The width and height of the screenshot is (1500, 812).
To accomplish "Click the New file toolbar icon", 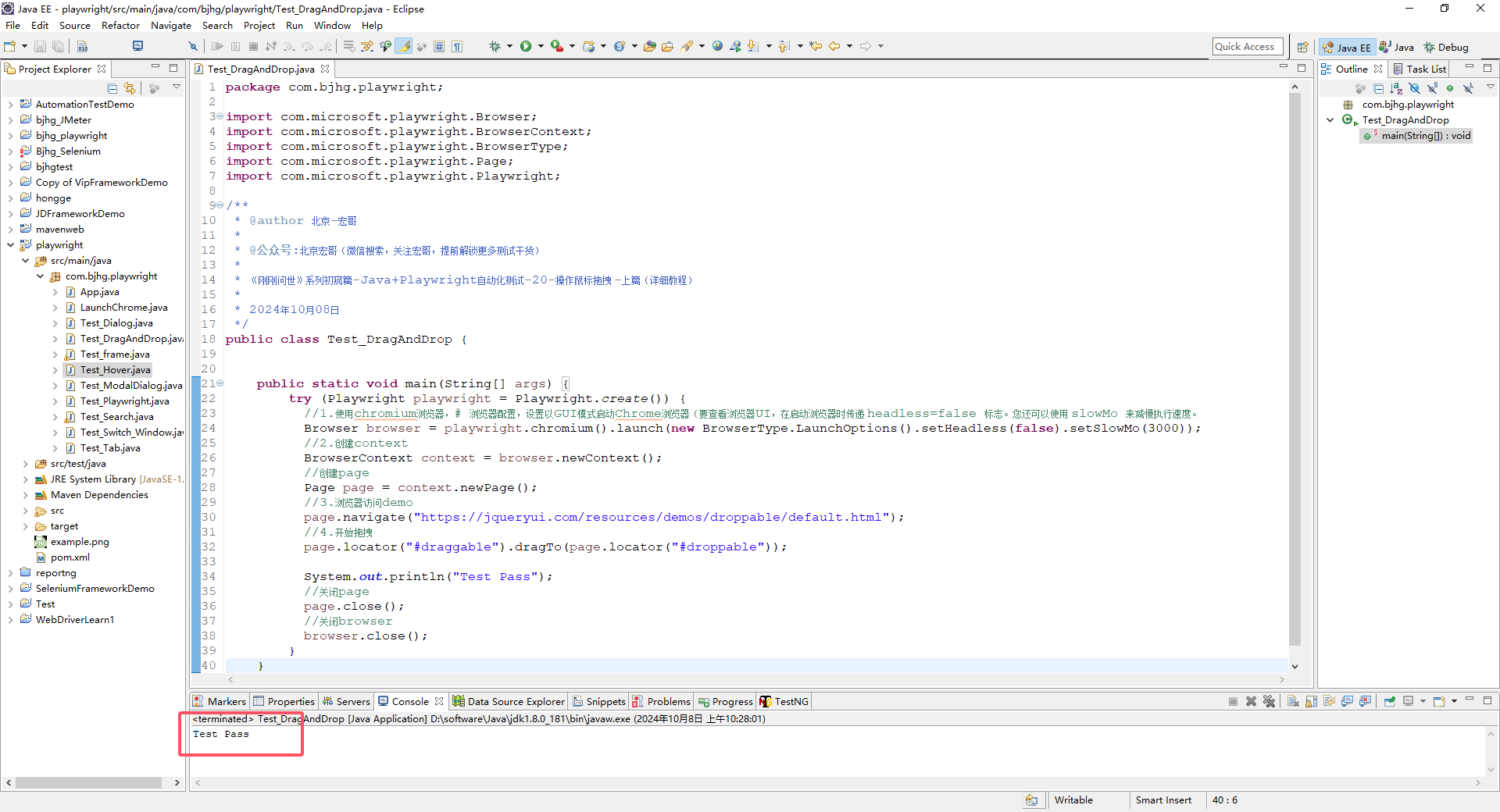I will click(11, 47).
